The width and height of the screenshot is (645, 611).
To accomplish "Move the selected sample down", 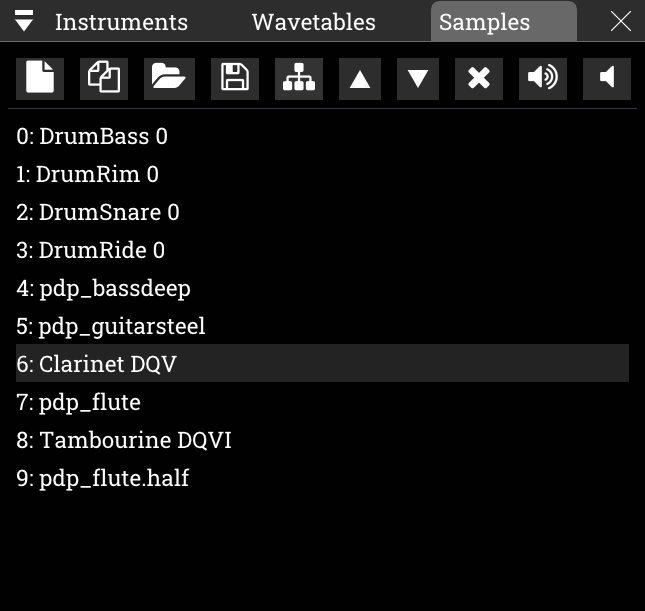I will (418, 78).
